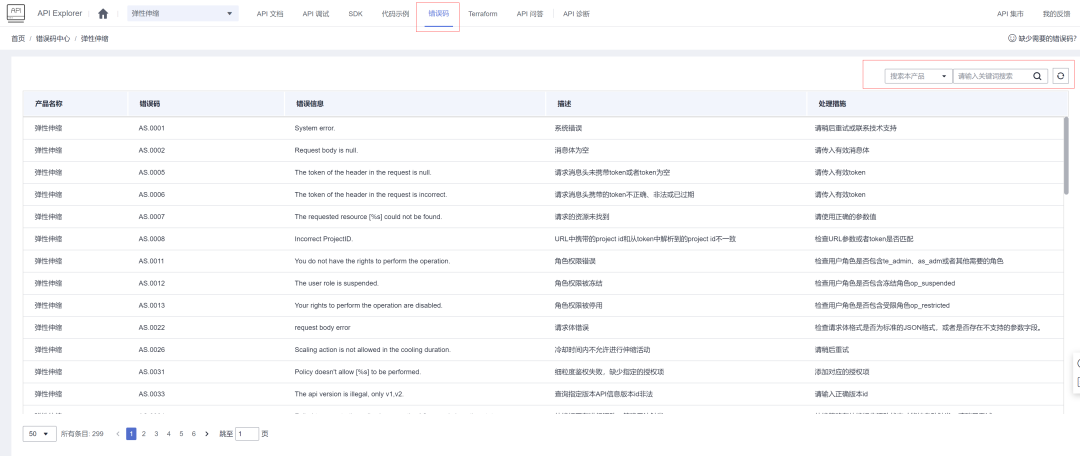Viewport: 1080px width, 456px height.
Task: Go to page 4
Action: (169, 434)
